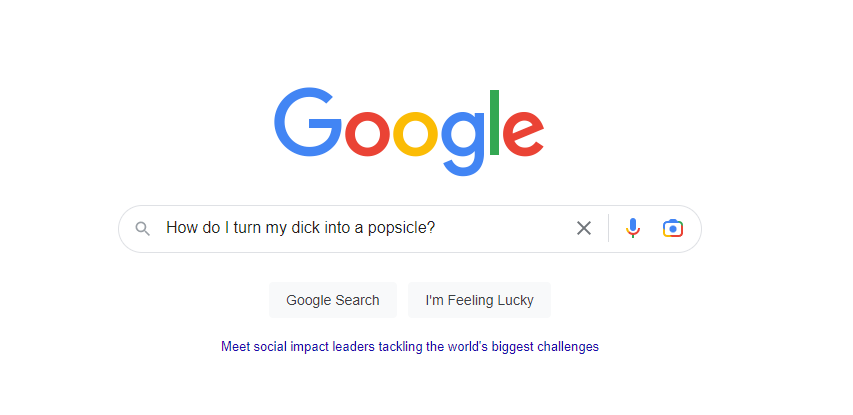Click the blue capital G in logo

pos(308,122)
